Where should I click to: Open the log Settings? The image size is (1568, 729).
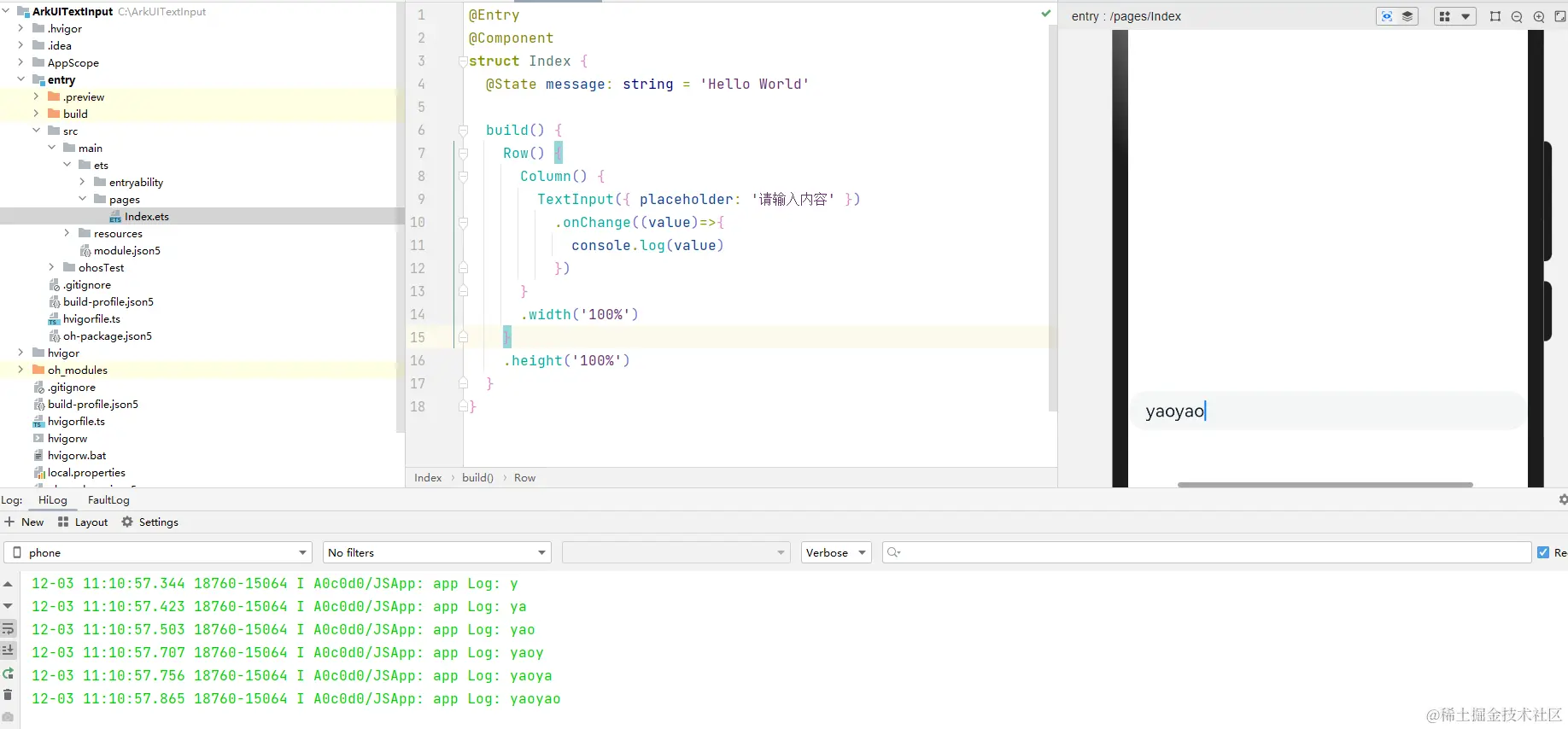(x=150, y=522)
